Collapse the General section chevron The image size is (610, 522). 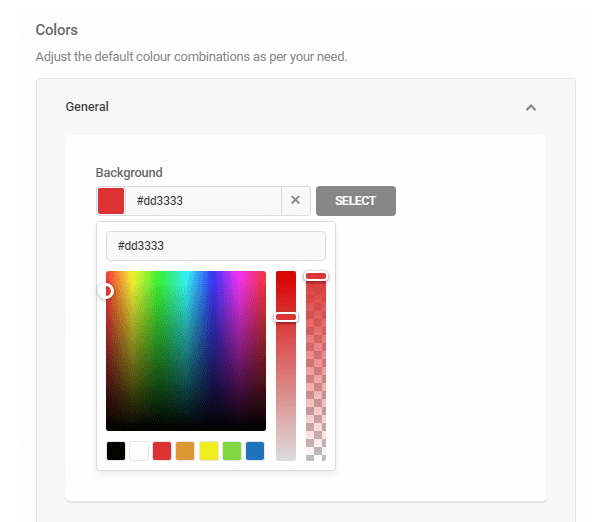(x=531, y=107)
